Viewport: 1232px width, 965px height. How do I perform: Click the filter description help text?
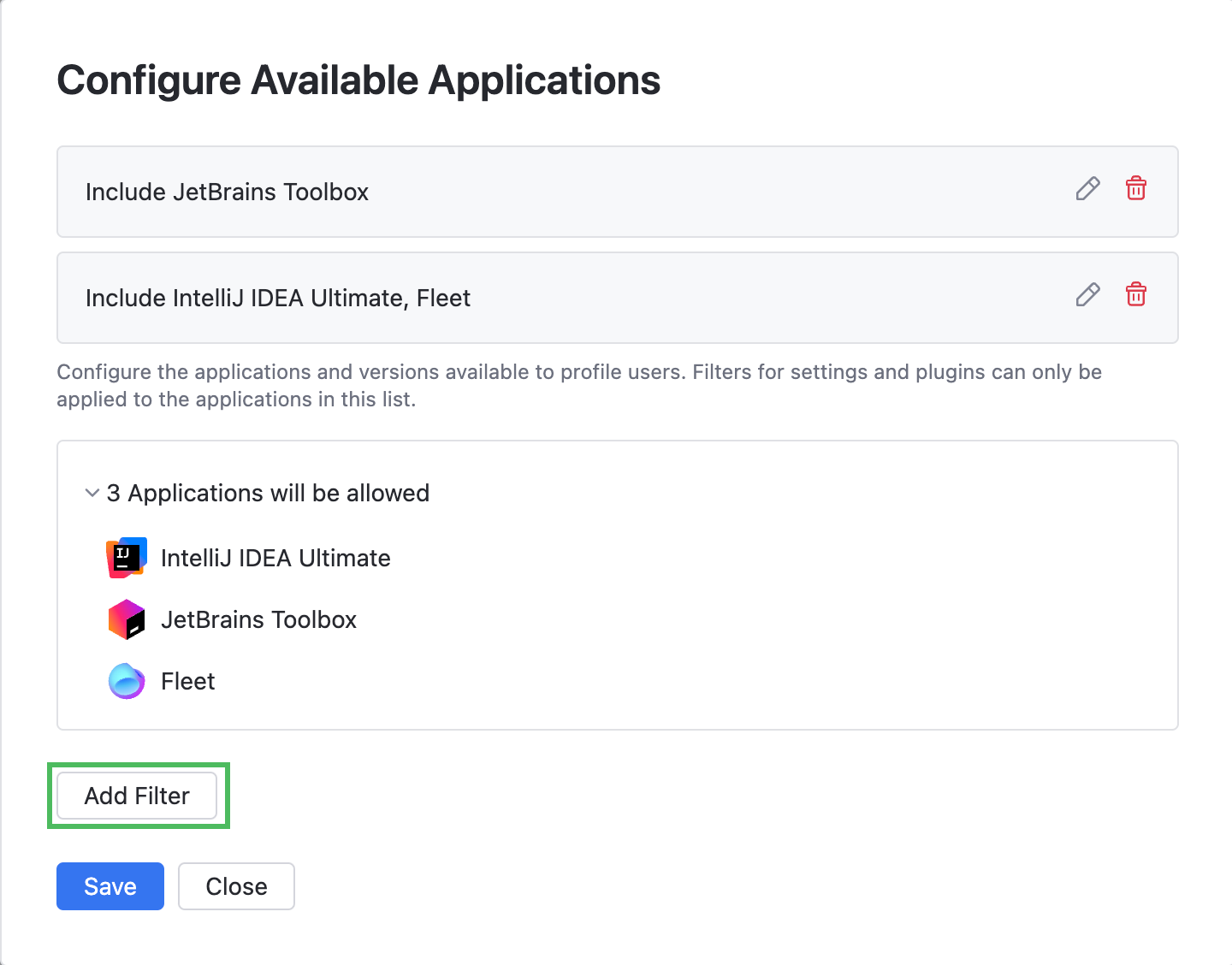578,385
